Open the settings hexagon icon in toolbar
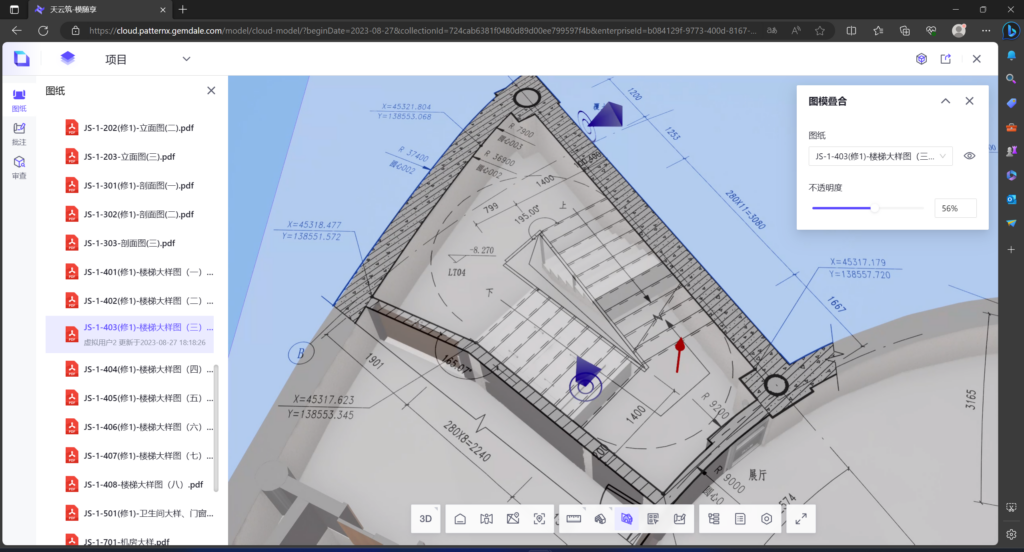The image size is (1024, 552). (x=767, y=519)
